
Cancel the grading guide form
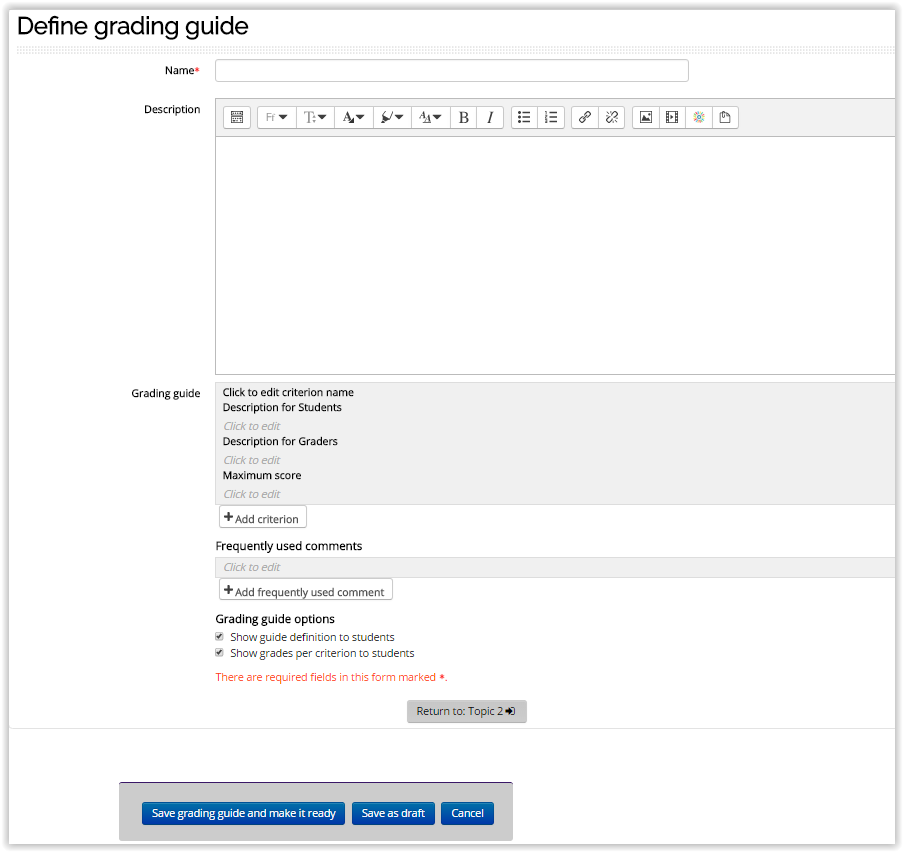pos(467,813)
